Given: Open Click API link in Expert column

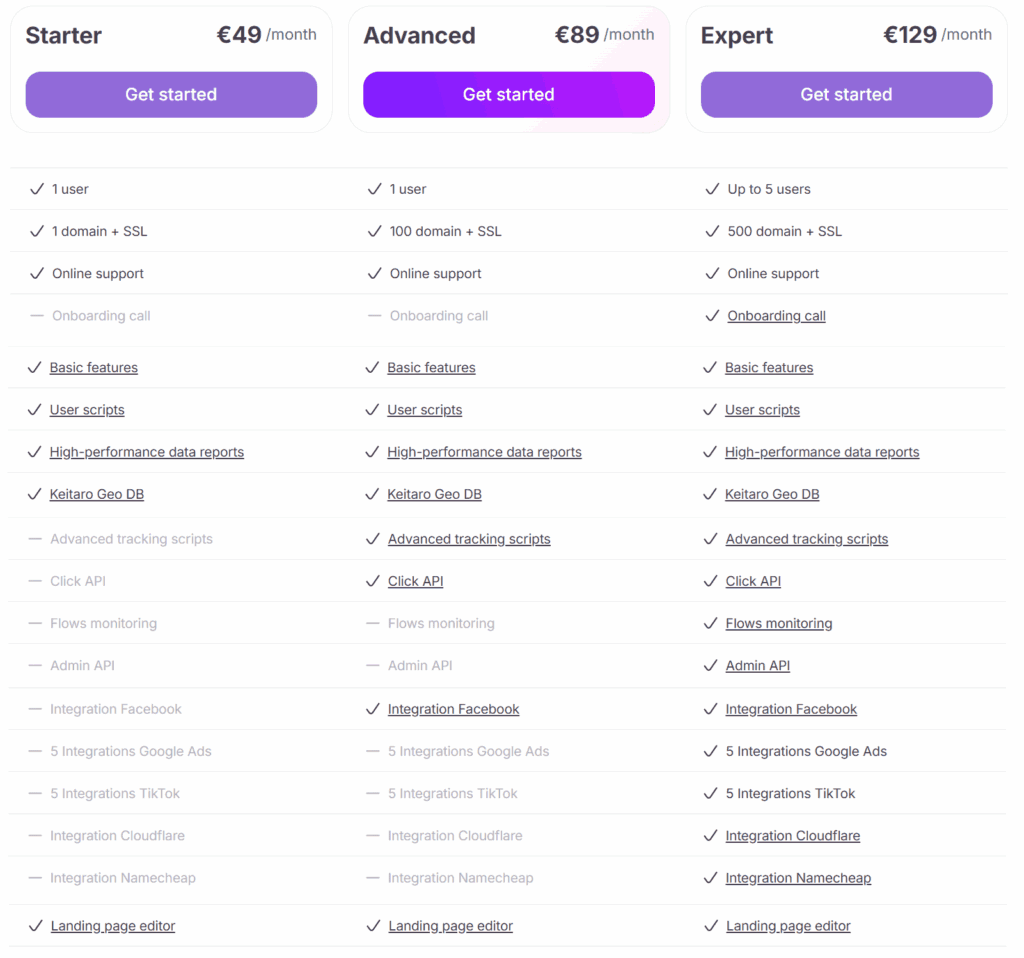Looking at the screenshot, I should [x=753, y=581].
